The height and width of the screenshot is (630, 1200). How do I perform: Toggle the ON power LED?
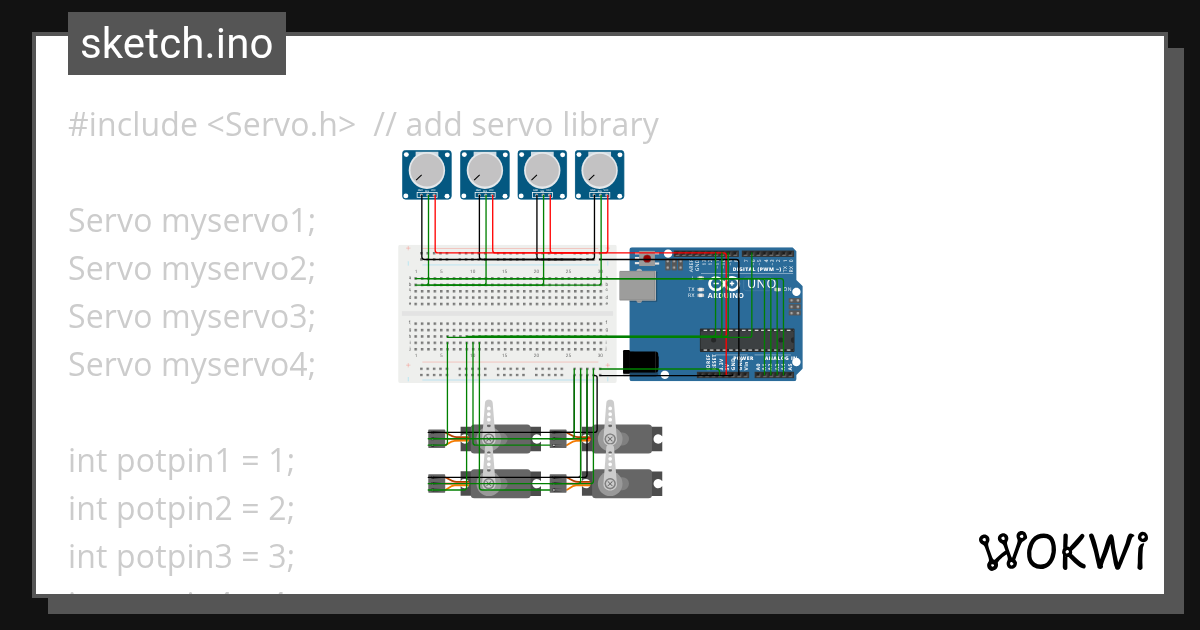tap(777, 289)
